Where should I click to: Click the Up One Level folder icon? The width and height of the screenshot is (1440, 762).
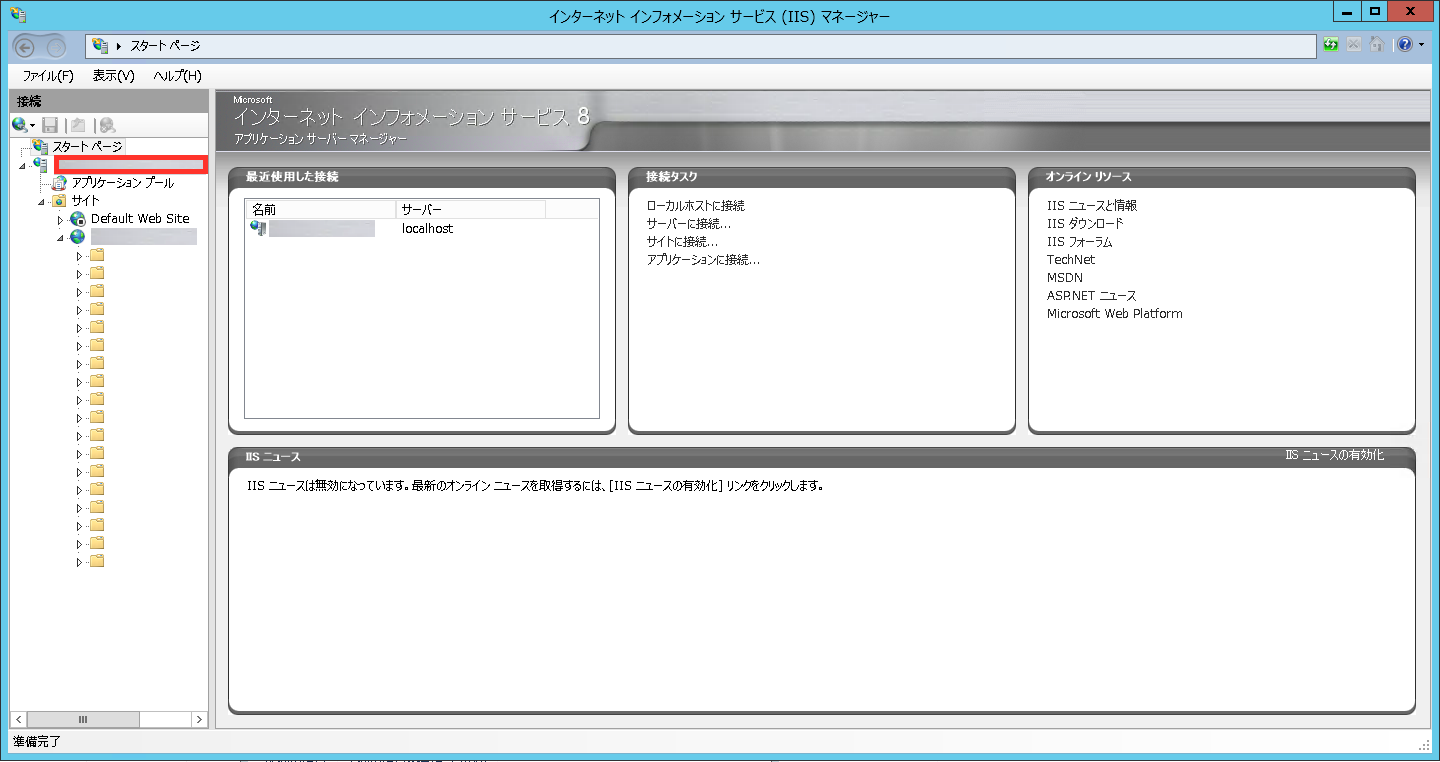pos(78,125)
